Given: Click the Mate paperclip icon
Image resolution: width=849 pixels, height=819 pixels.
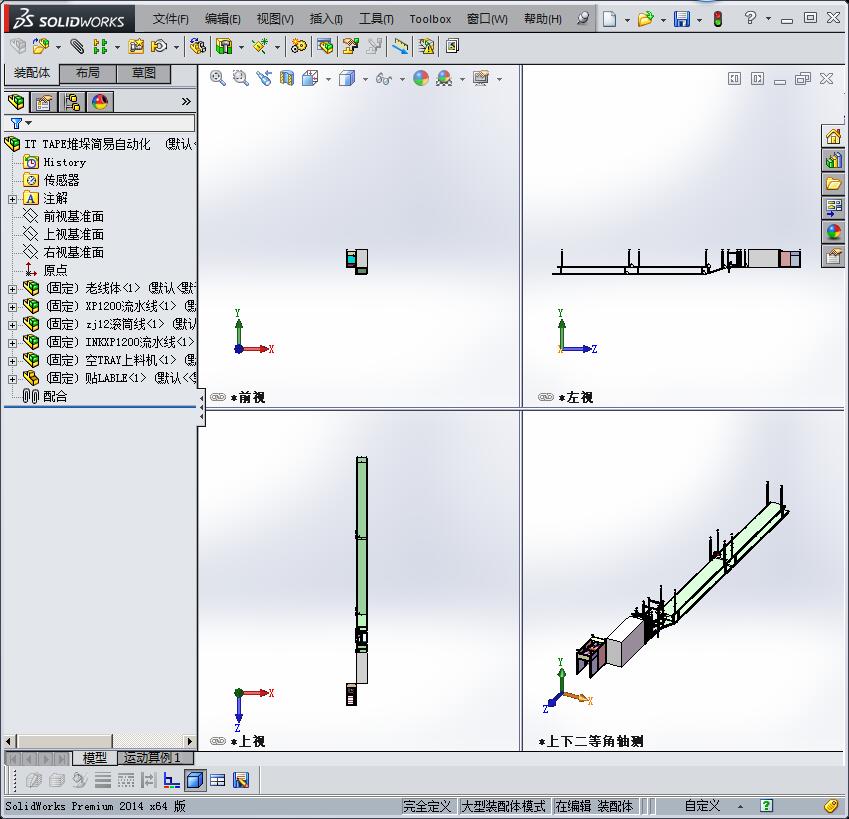Looking at the screenshot, I should 77,47.
